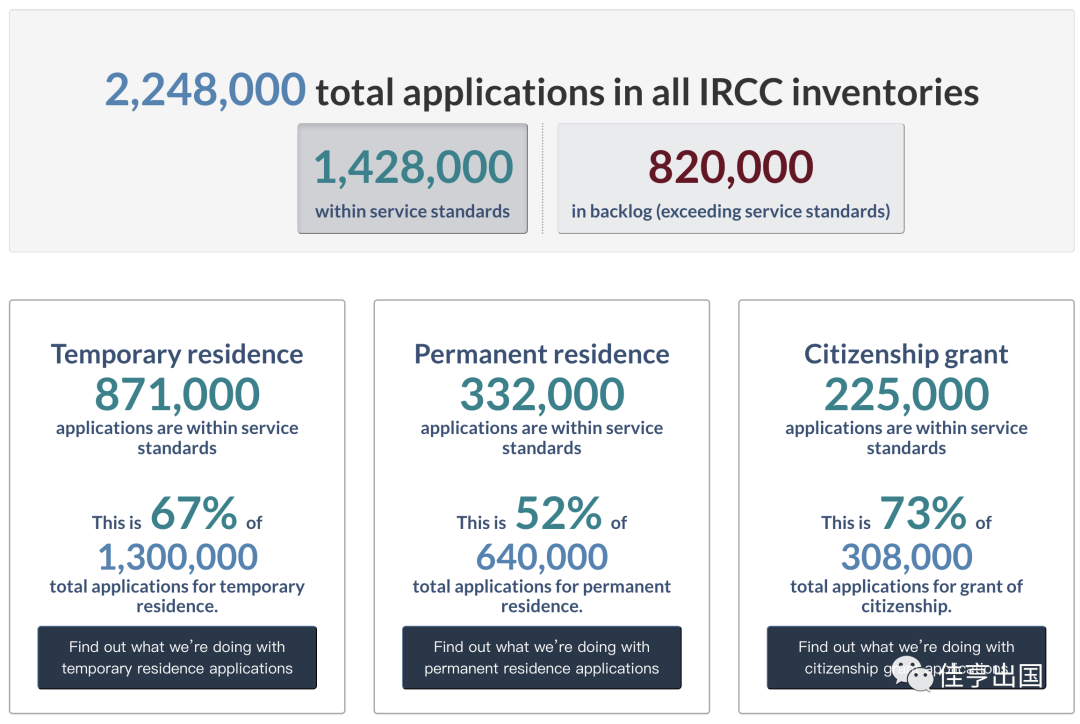The width and height of the screenshot is (1080, 724).
Task: Click the 73% citizenship percentage
Action: click(923, 514)
